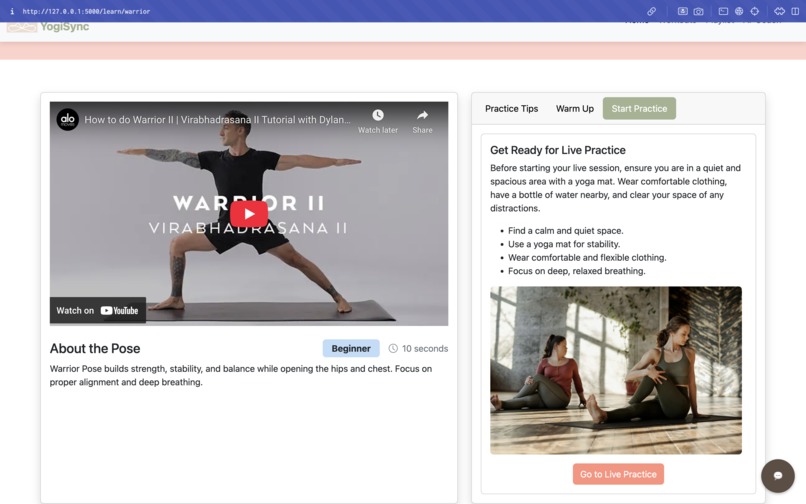Click 'Use a yoga mat for stability.' bullet
This screenshot has height=504, width=806.
(564, 244)
